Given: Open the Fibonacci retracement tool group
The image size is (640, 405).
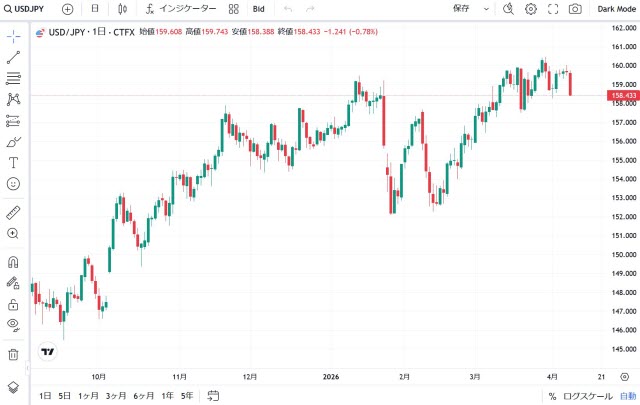Looking at the screenshot, I should tap(14, 78).
